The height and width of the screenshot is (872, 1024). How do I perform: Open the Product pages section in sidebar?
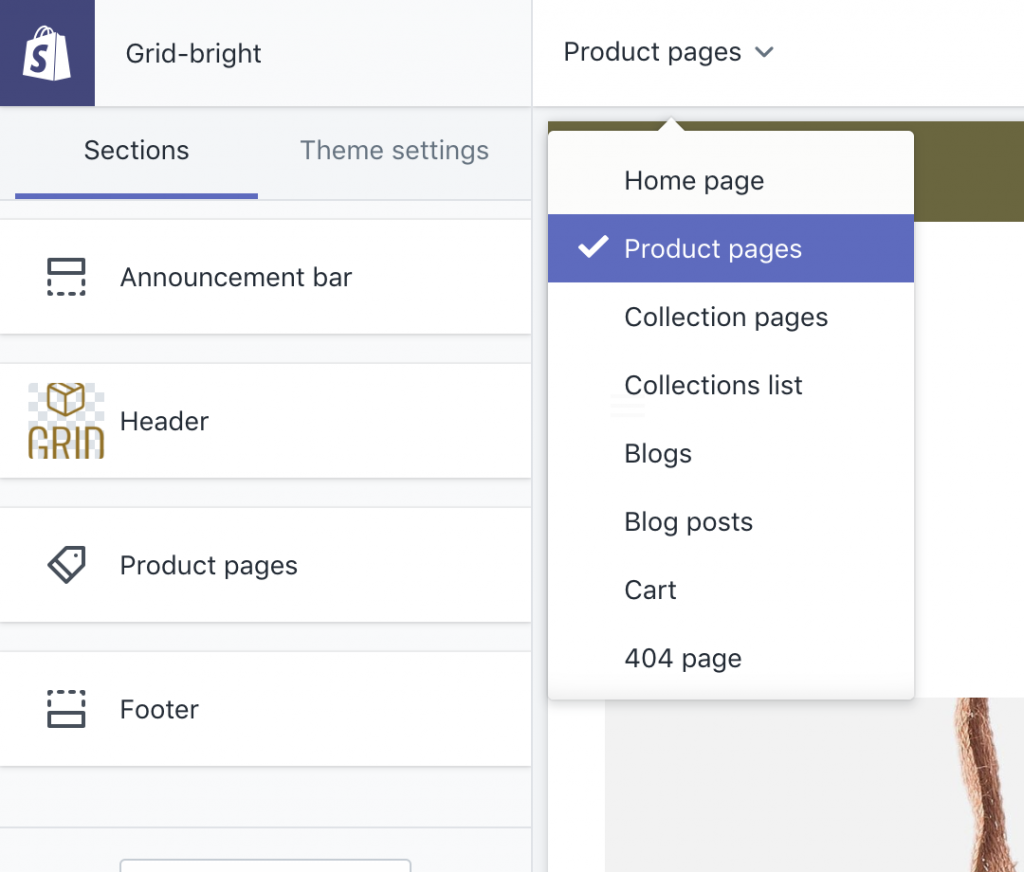[265, 564]
